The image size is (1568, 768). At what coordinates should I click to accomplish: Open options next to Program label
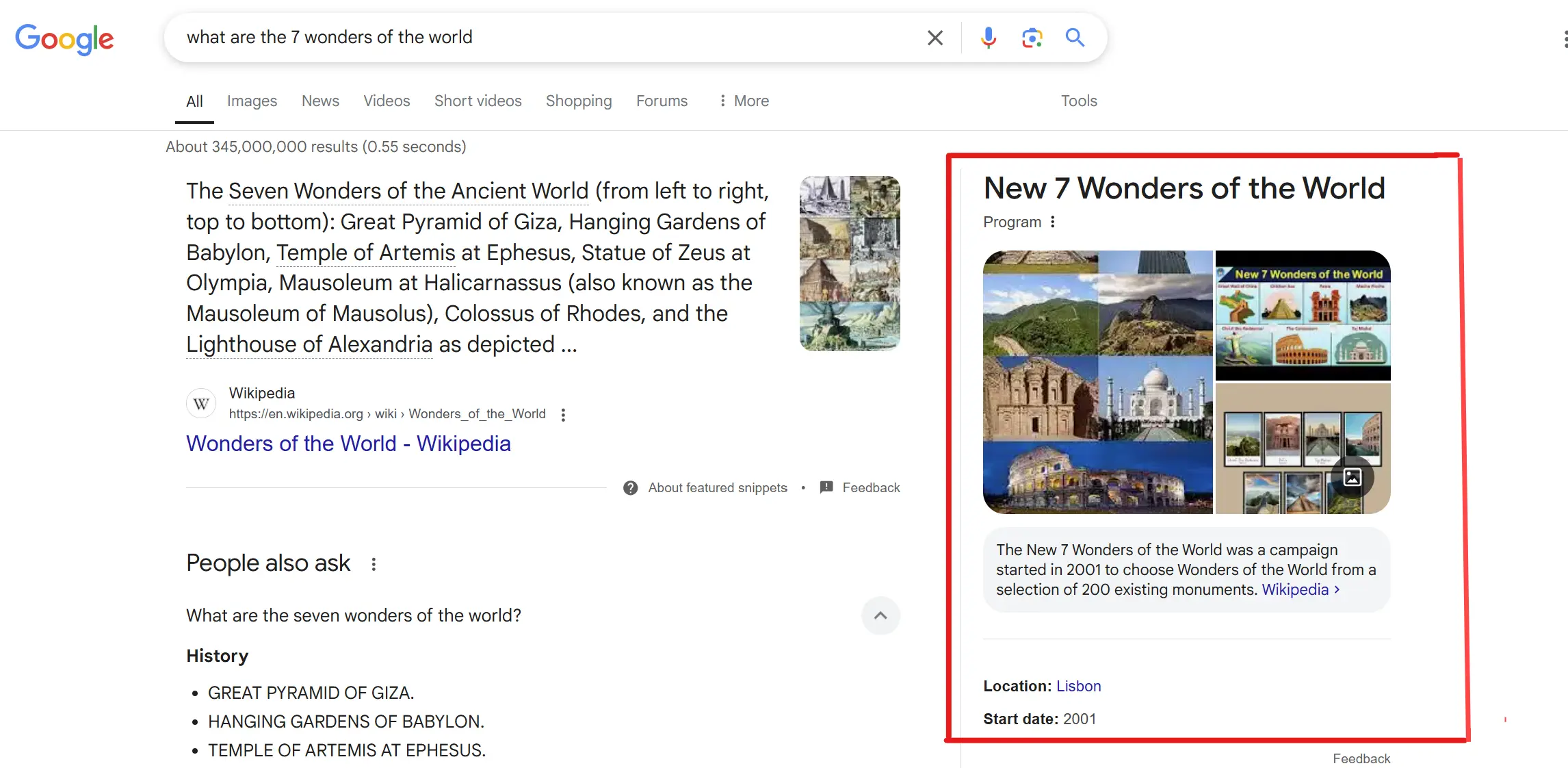[1053, 222]
